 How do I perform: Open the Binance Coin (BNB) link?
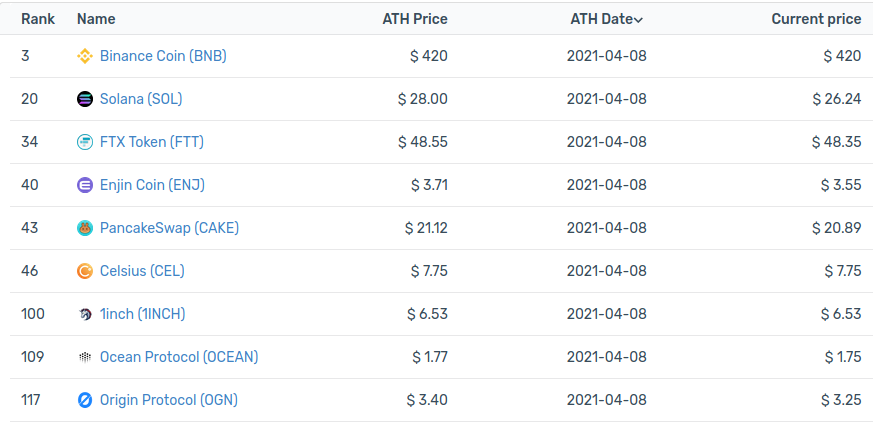pos(163,56)
